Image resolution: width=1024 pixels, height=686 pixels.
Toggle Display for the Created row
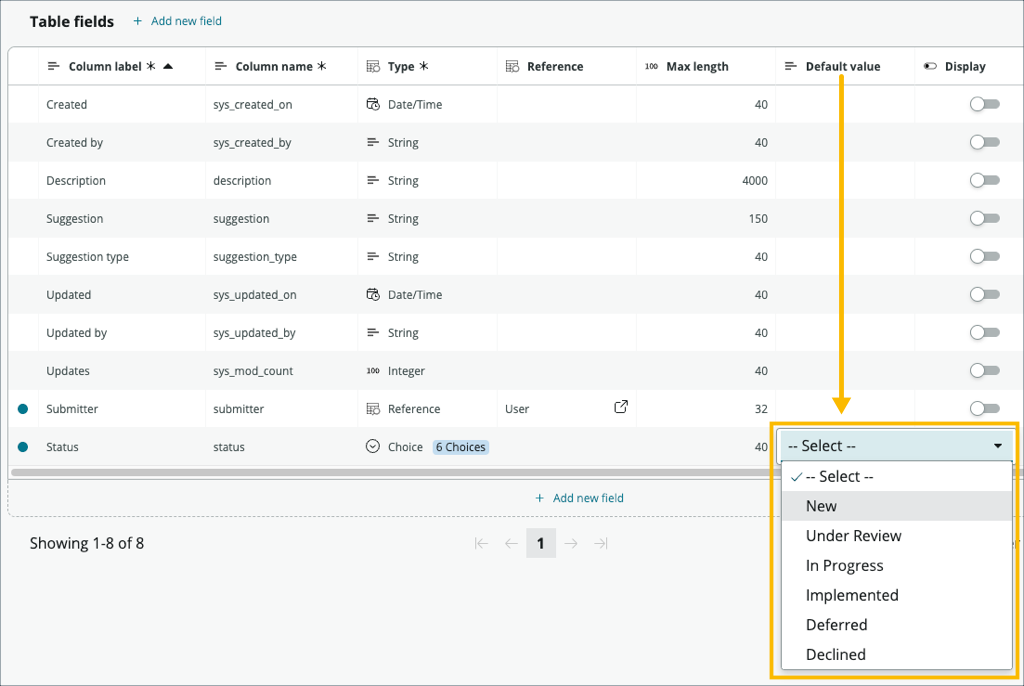983,104
